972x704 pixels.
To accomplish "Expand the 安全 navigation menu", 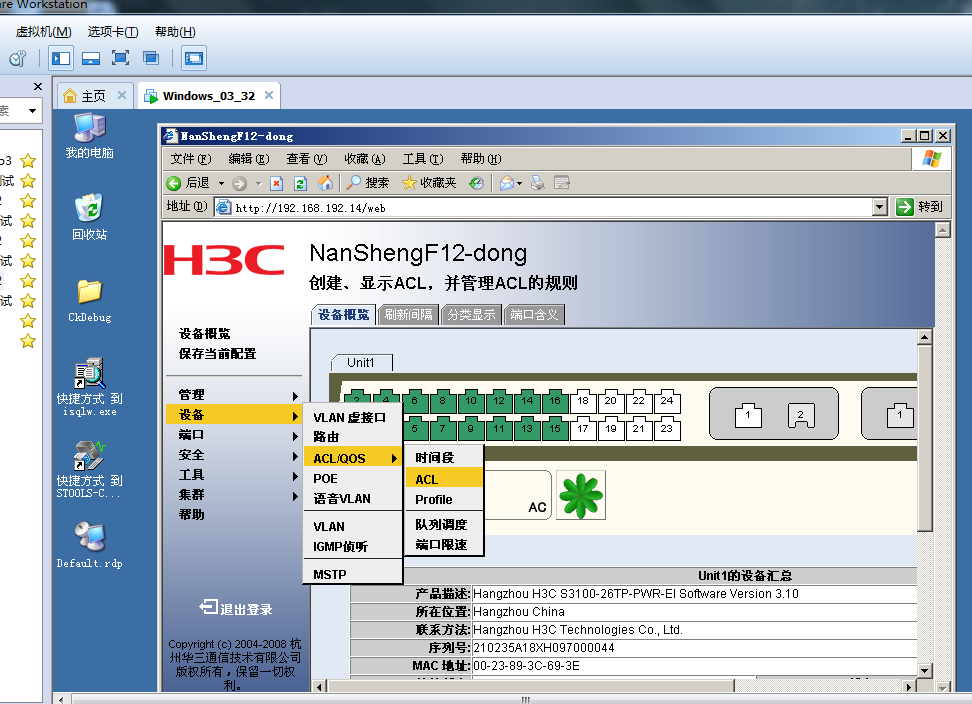I will click(234, 455).
